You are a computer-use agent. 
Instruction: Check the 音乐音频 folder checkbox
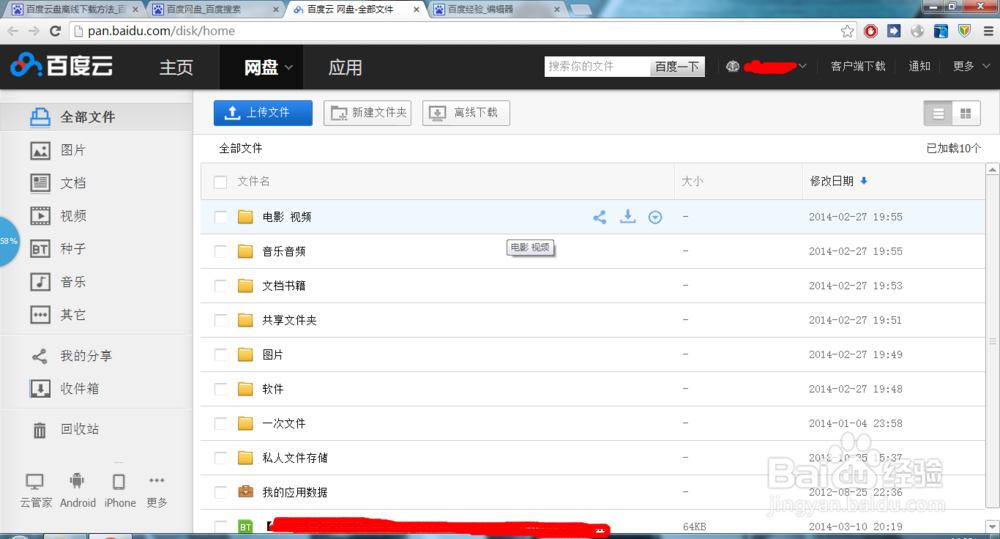[221, 251]
